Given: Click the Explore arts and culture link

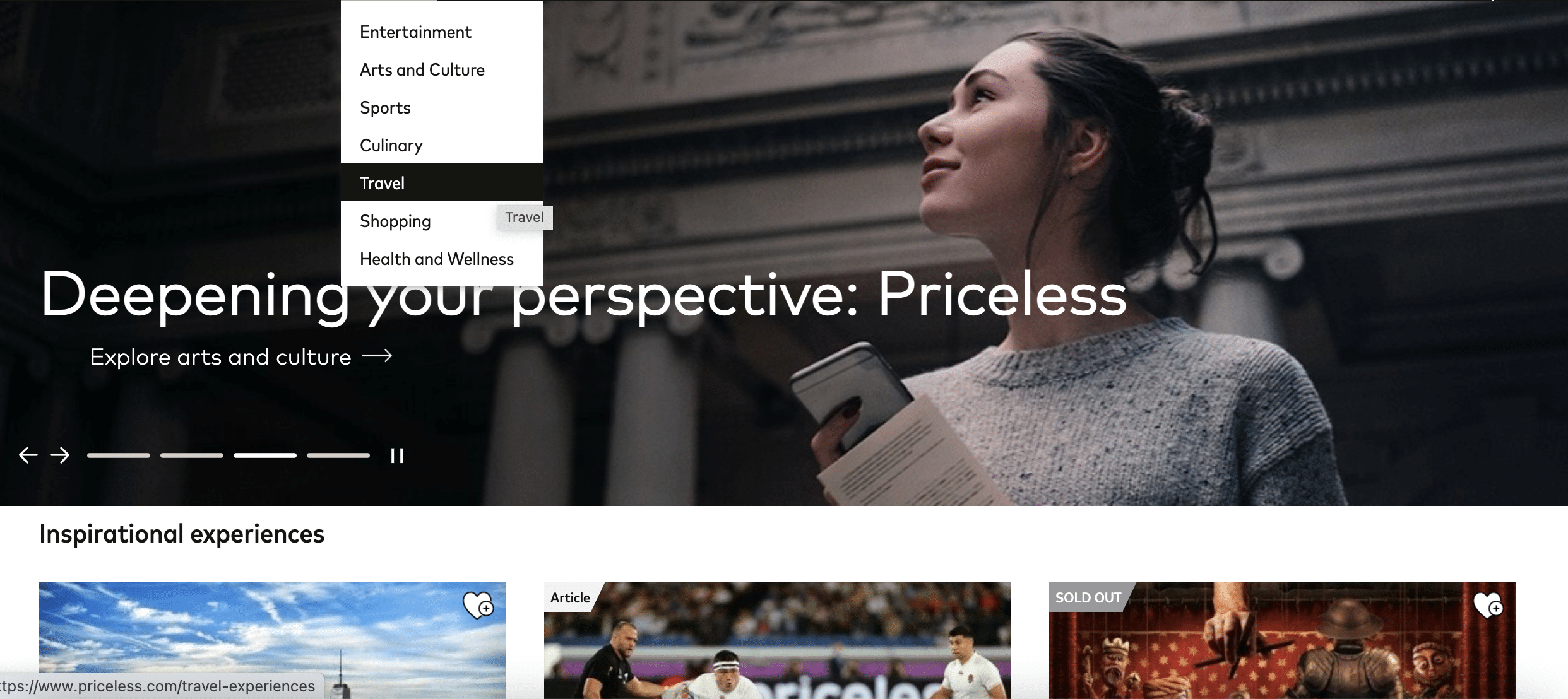Looking at the screenshot, I should (220, 357).
